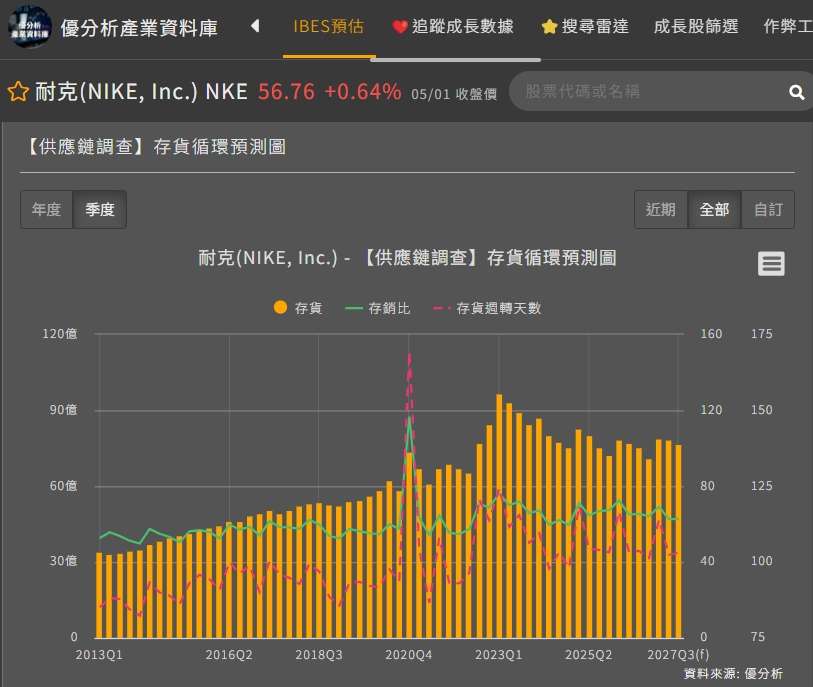Image resolution: width=813 pixels, height=687 pixels.
Task: Click the 耐克(NIKE, Inc.) NKE stock name
Action: pos(141,92)
